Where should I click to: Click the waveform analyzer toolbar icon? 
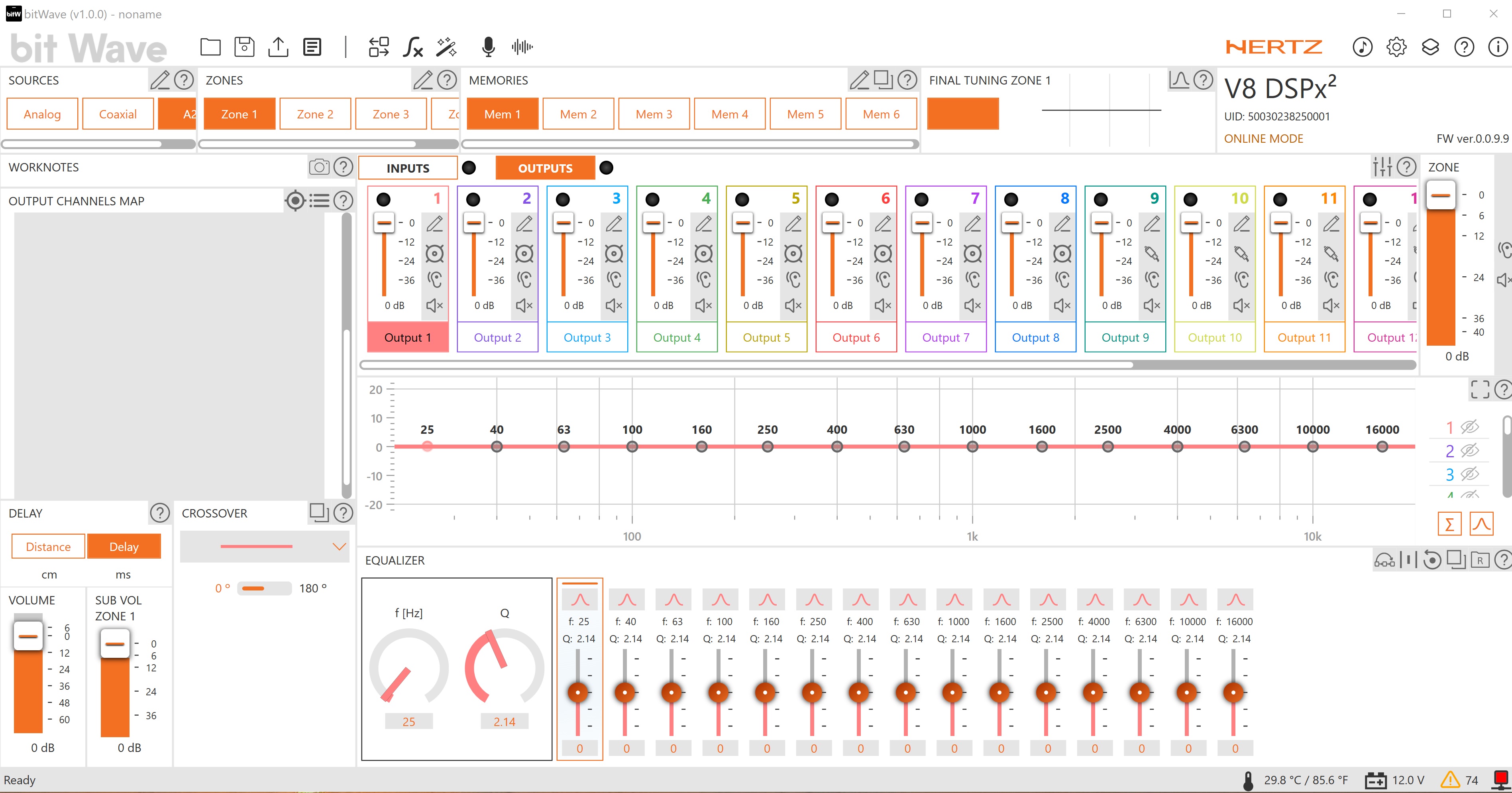pyautogui.click(x=522, y=47)
